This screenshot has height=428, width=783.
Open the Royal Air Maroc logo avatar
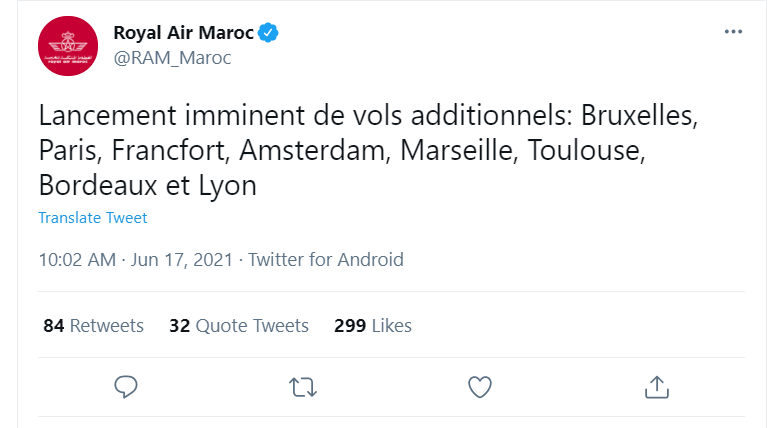click(67, 46)
